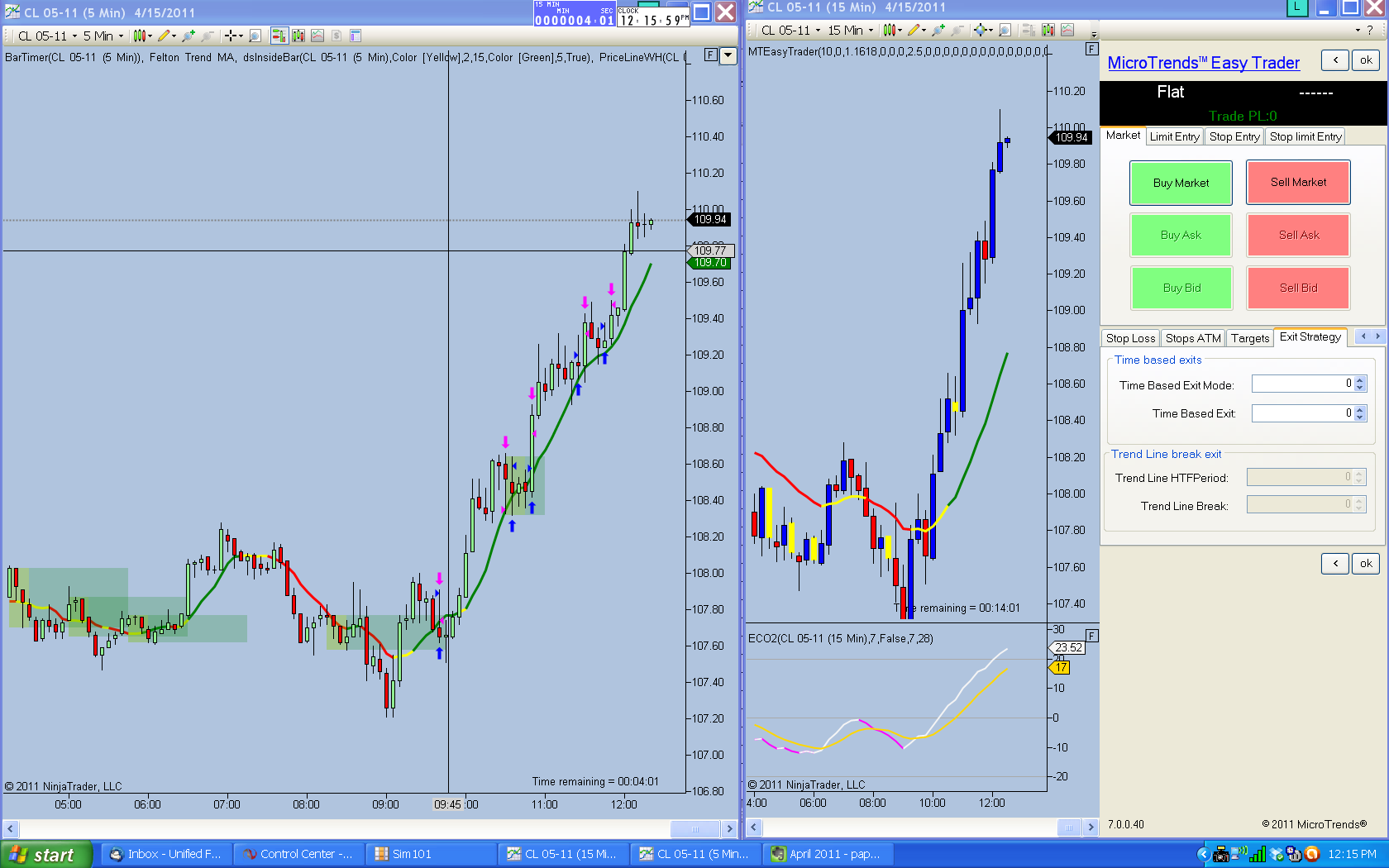Image resolution: width=1389 pixels, height=868 pixels.
Task: Expand 5 Min chart panel dropdown arrow
Action: tap(728, 55)
